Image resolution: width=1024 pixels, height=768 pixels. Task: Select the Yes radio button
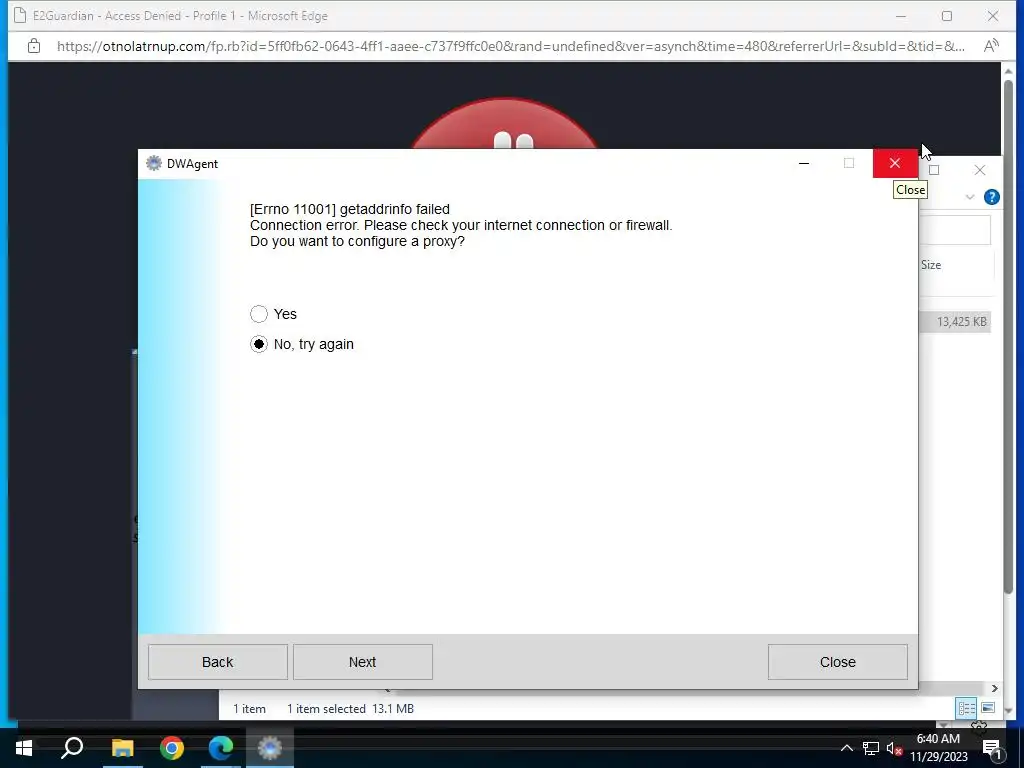[x=259, y=314]
